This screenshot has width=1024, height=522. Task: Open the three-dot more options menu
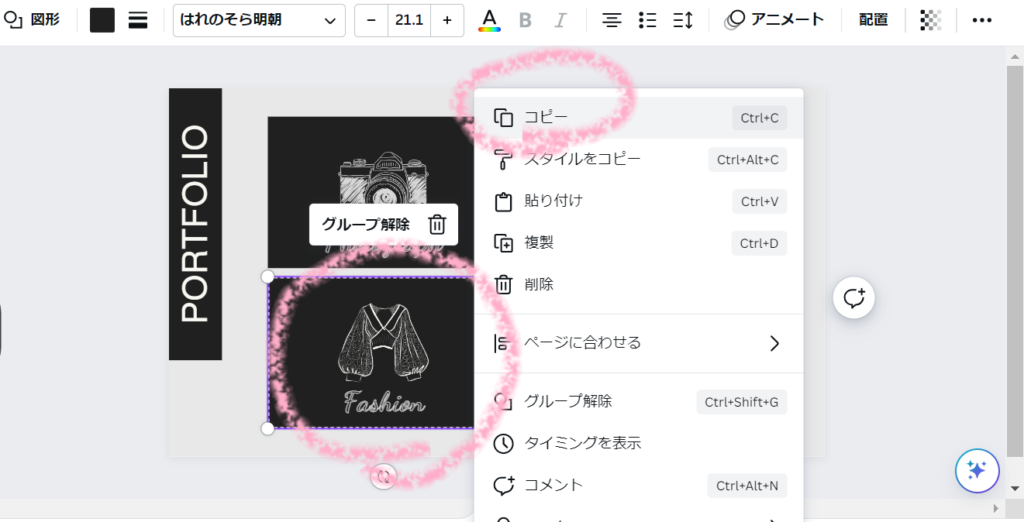982,20
